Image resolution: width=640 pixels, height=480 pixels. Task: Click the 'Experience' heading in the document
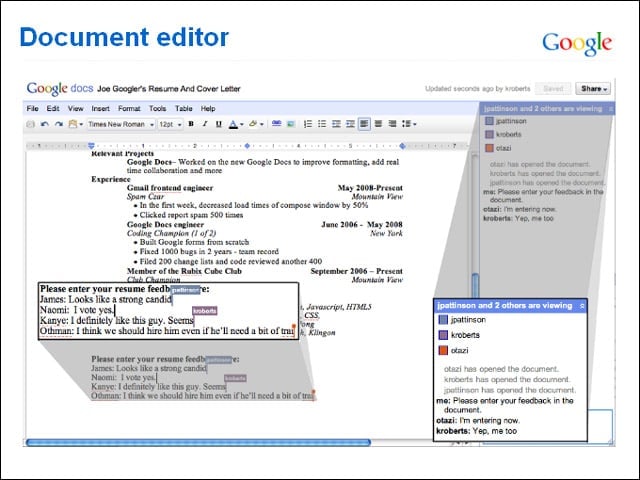111,179
